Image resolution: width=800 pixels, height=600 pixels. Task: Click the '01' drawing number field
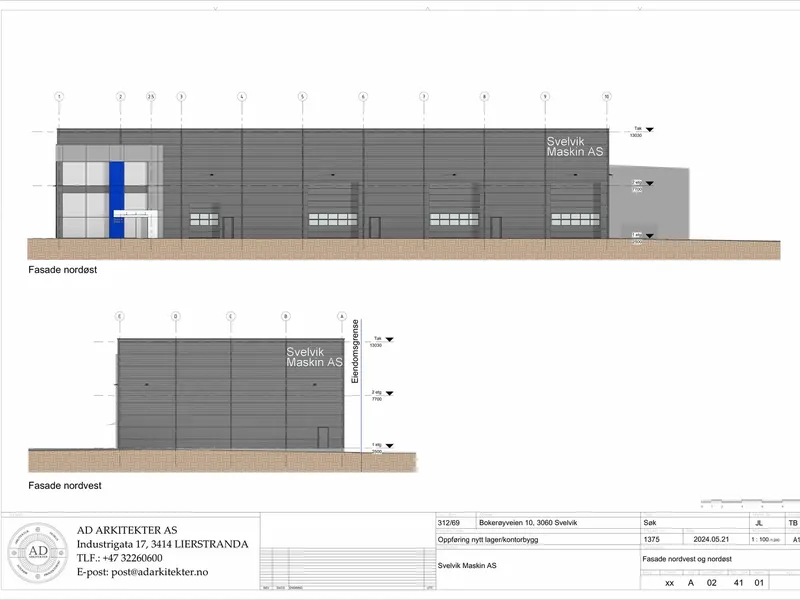click(x=759, y=583)
